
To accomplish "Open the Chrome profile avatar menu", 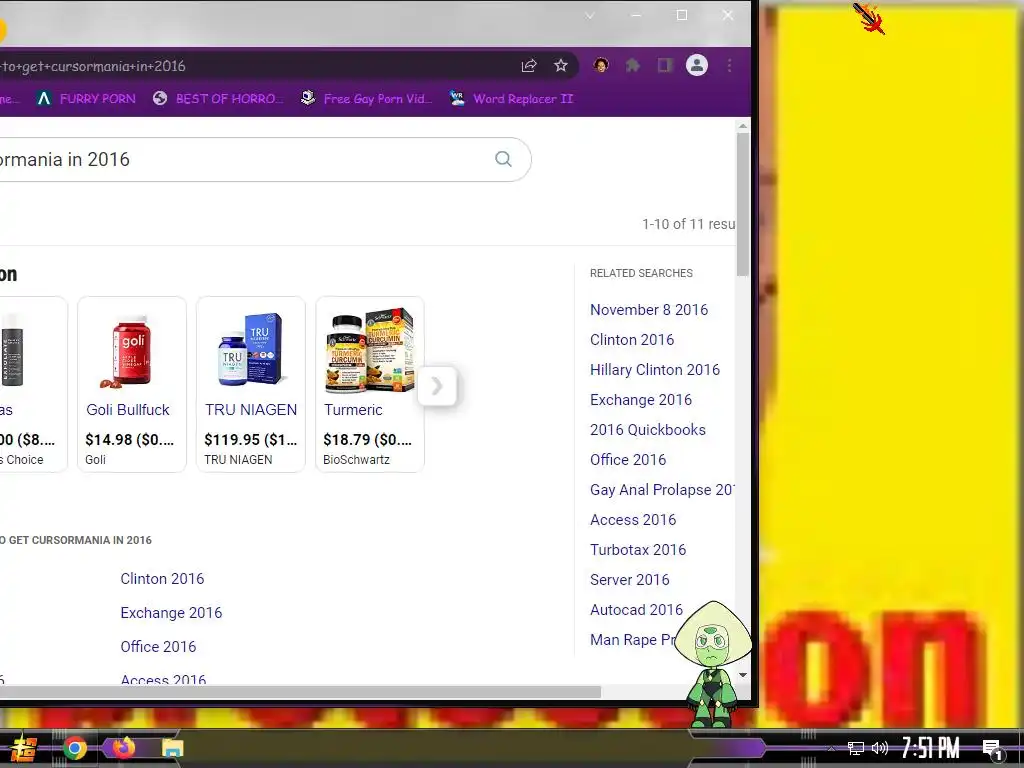I will (x=697, y=65).
